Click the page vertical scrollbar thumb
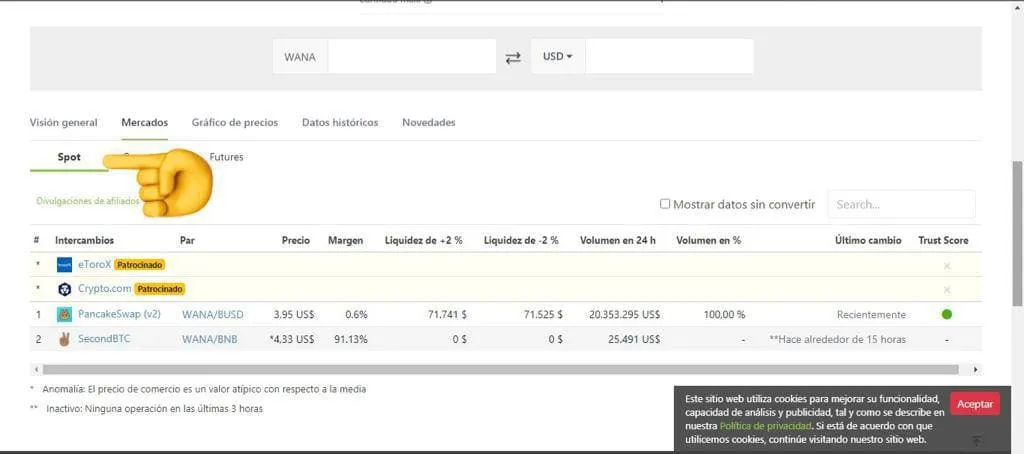This screenshot has width=1024, height=454. (1017, 233)
